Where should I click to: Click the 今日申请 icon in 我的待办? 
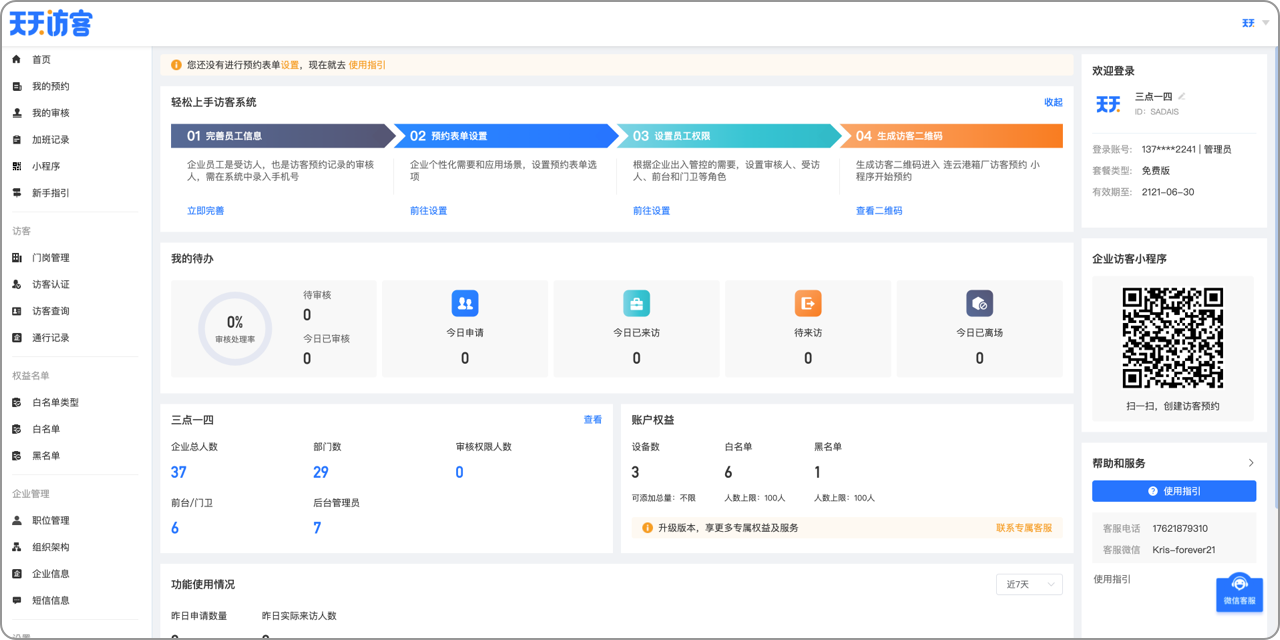(x=464, y=303)
